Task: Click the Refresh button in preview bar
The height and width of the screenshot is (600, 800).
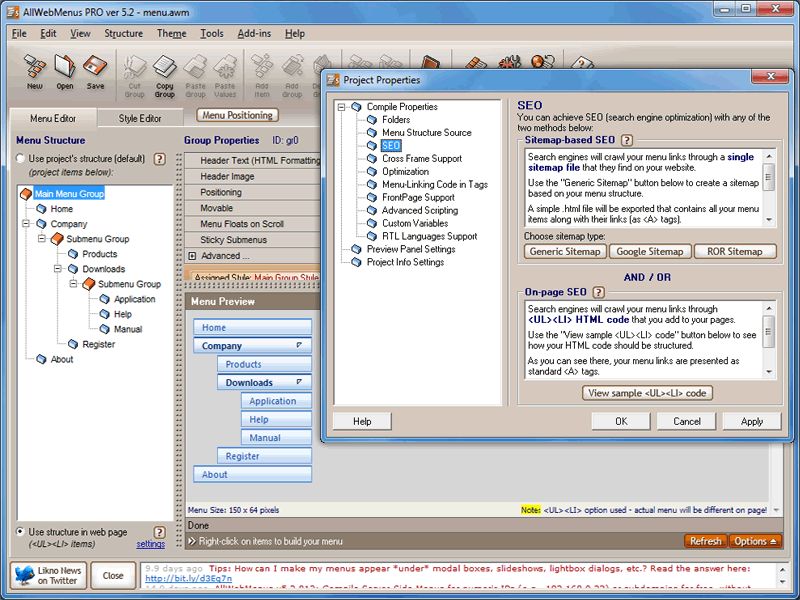Action: pos(706,541)
